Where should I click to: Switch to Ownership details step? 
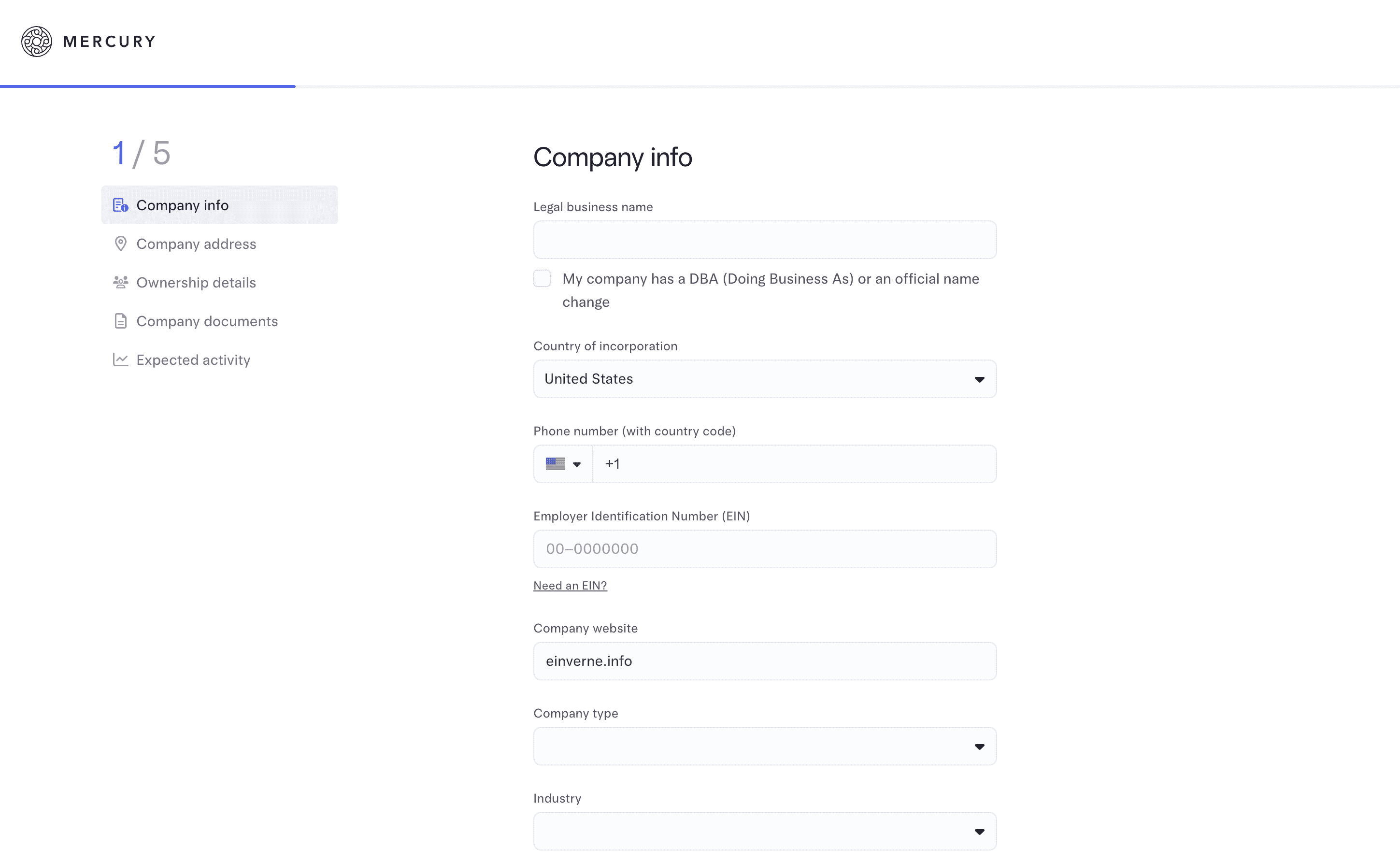coord(196,283)
